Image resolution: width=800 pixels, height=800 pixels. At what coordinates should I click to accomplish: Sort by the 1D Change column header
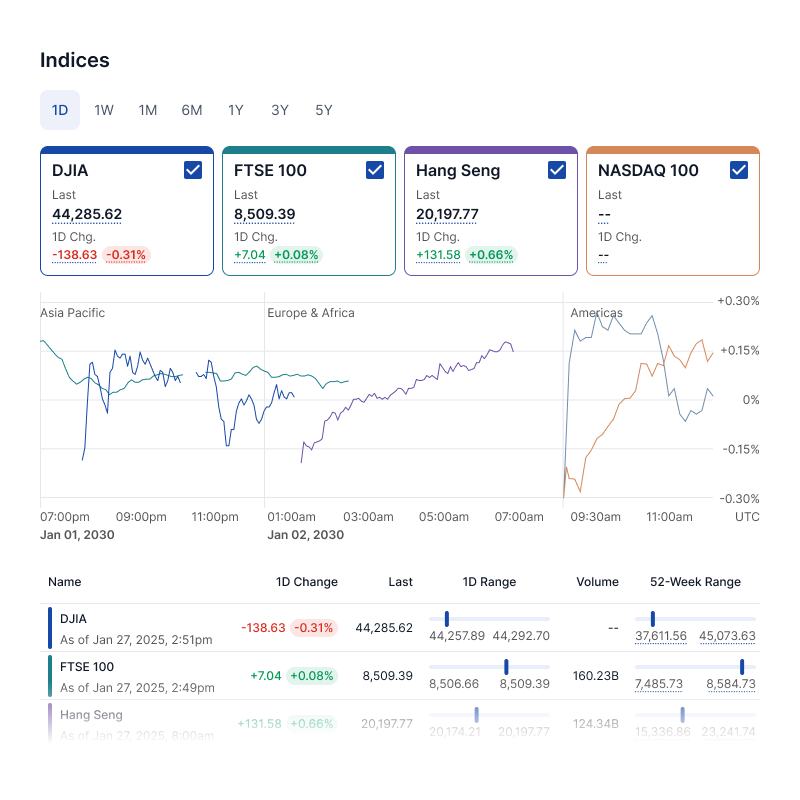click(x=307, y=582)
